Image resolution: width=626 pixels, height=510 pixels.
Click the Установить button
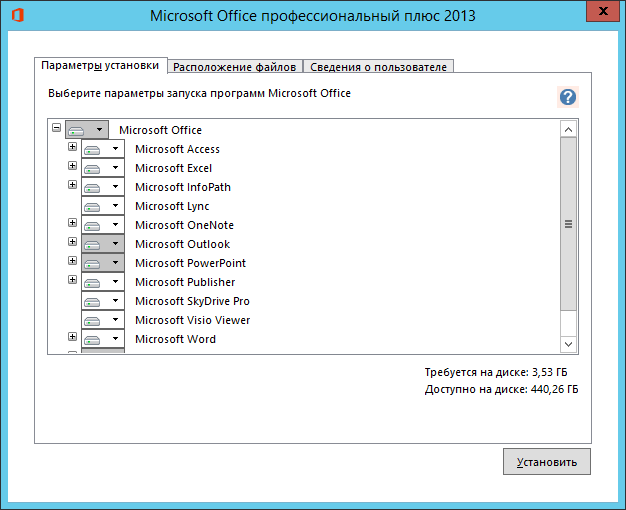(x=547, y=462)
